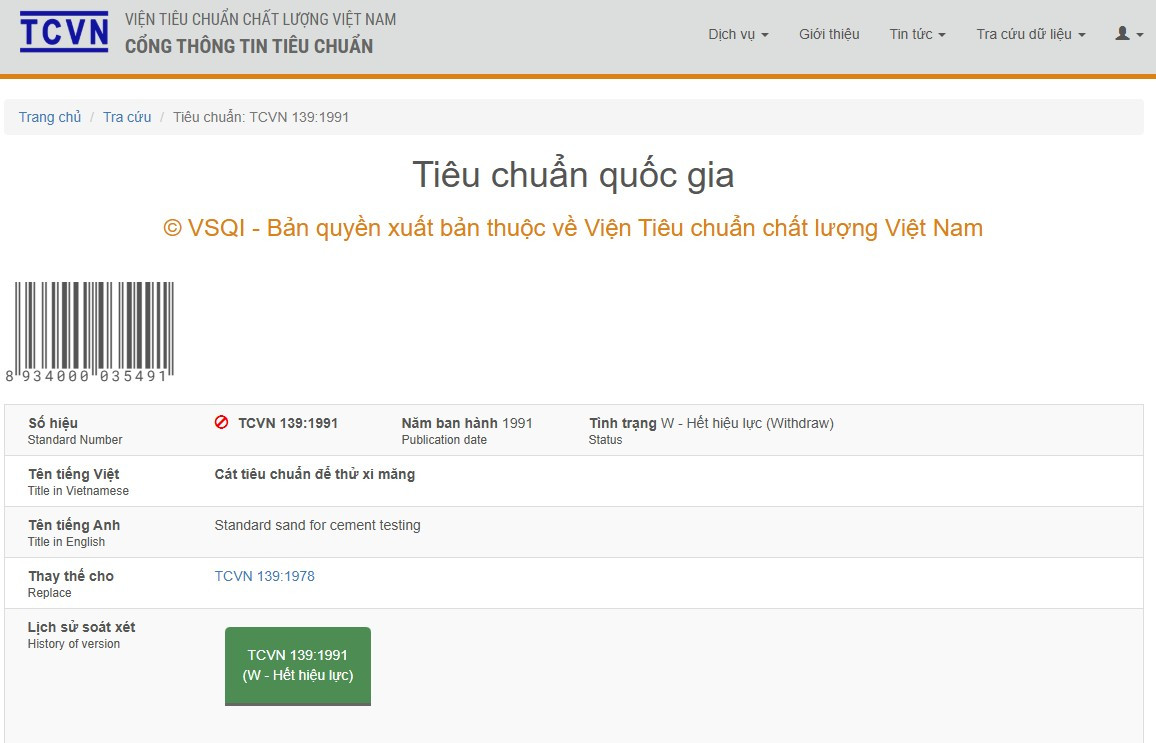1156x743 pixels.
Task: Click the barcode image 8934000035491
Action: point(89,332)
